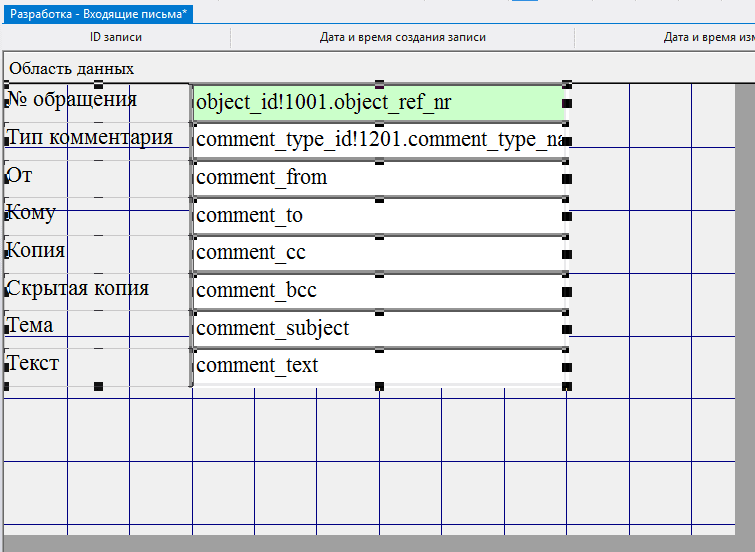Choose the comment_bcc field
The width and height of the screenshot is (755, 552).
coord(378,291)
